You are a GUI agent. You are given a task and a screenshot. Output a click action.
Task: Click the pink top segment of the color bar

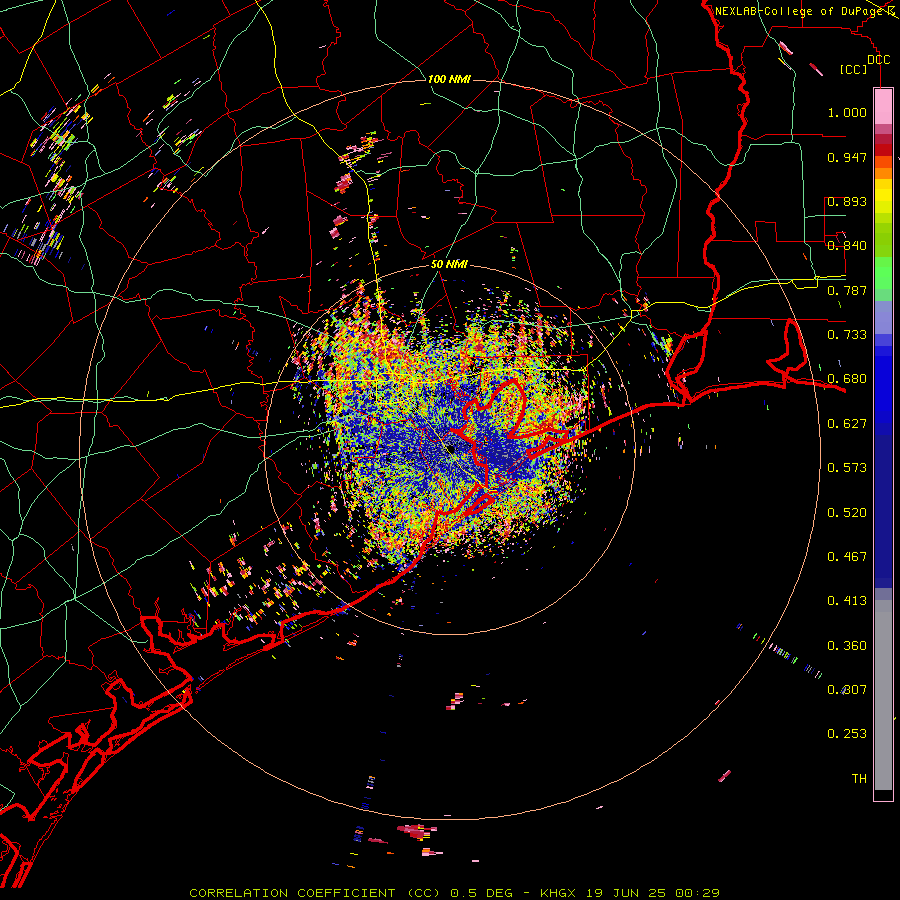[x=883, y=107]
